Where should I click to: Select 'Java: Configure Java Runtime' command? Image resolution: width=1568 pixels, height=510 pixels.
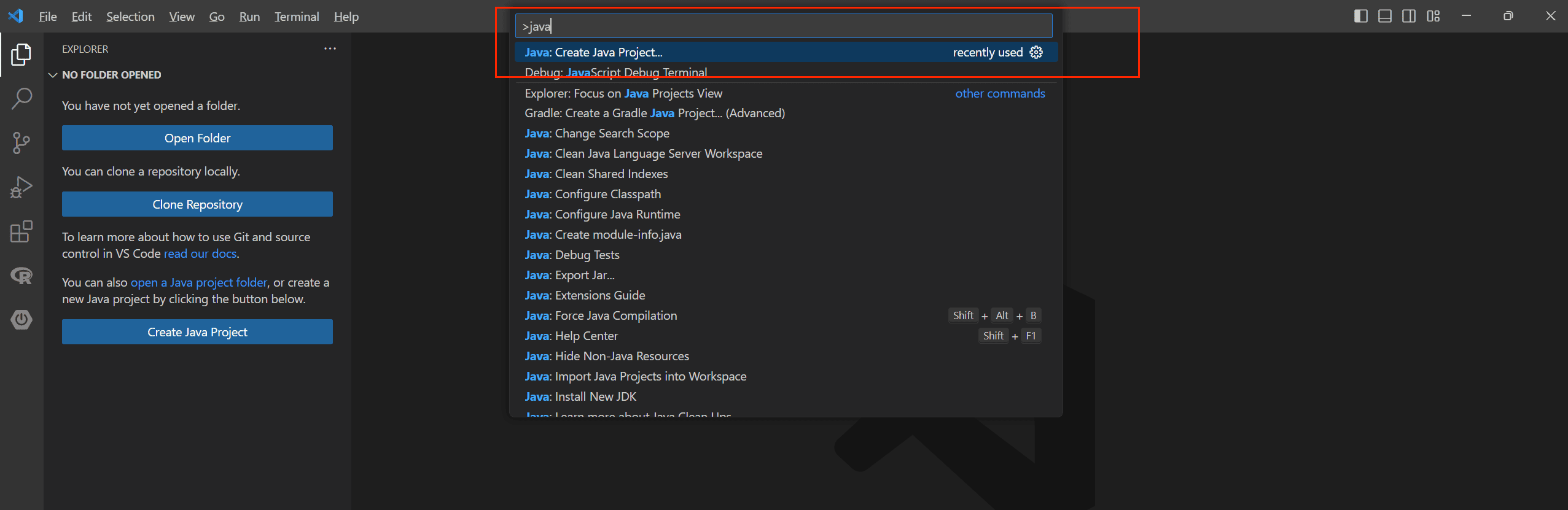click(x=786, y=214)
